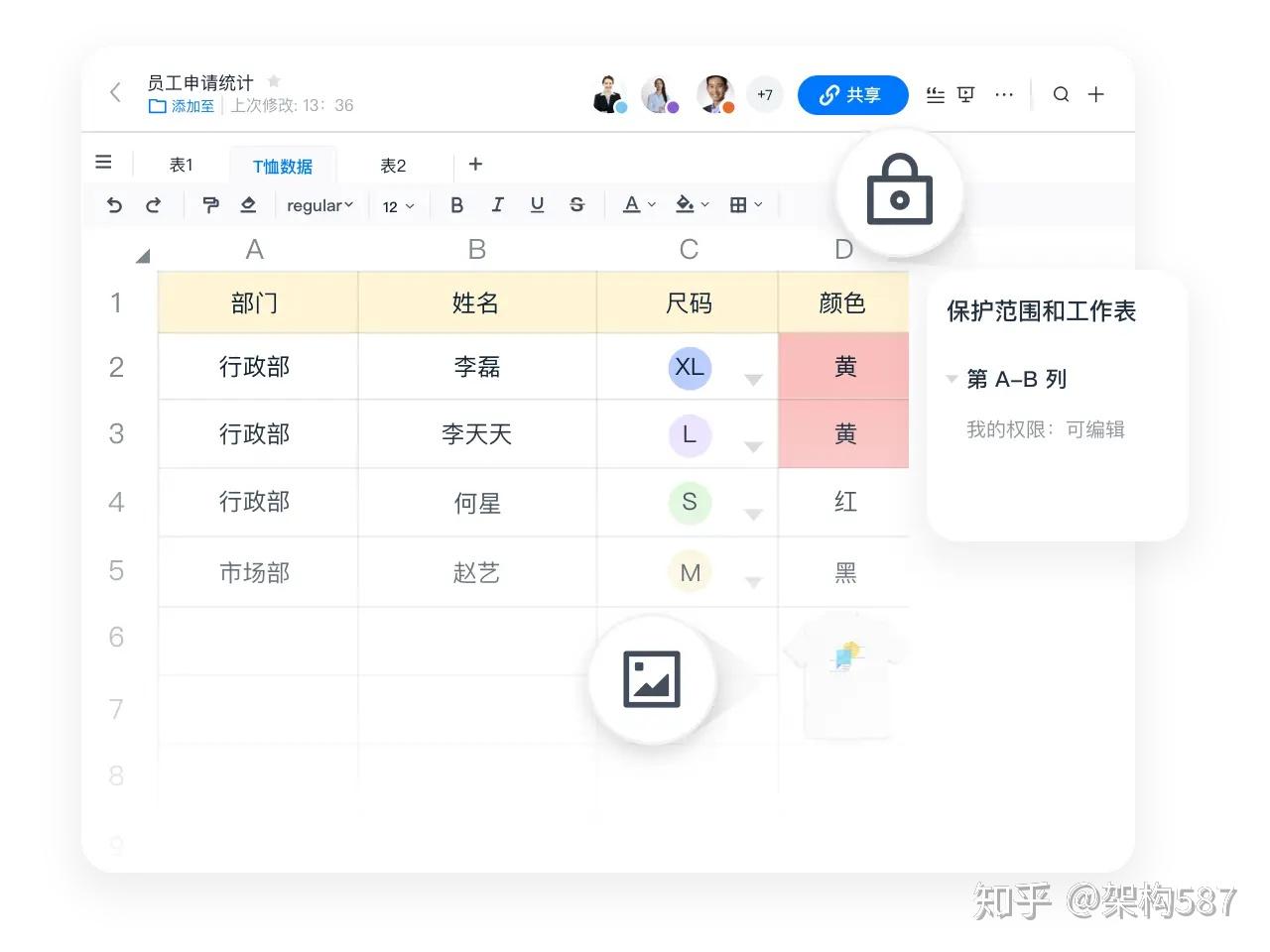The image size is (1270, 952).
Task: Open the fill color swatch dropdown
Action: (x=691, y=204)
